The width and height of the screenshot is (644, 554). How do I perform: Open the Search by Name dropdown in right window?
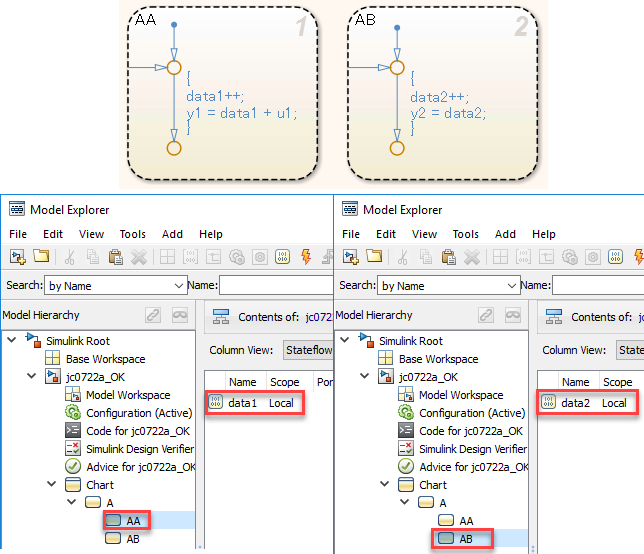[x=449, y=285]
